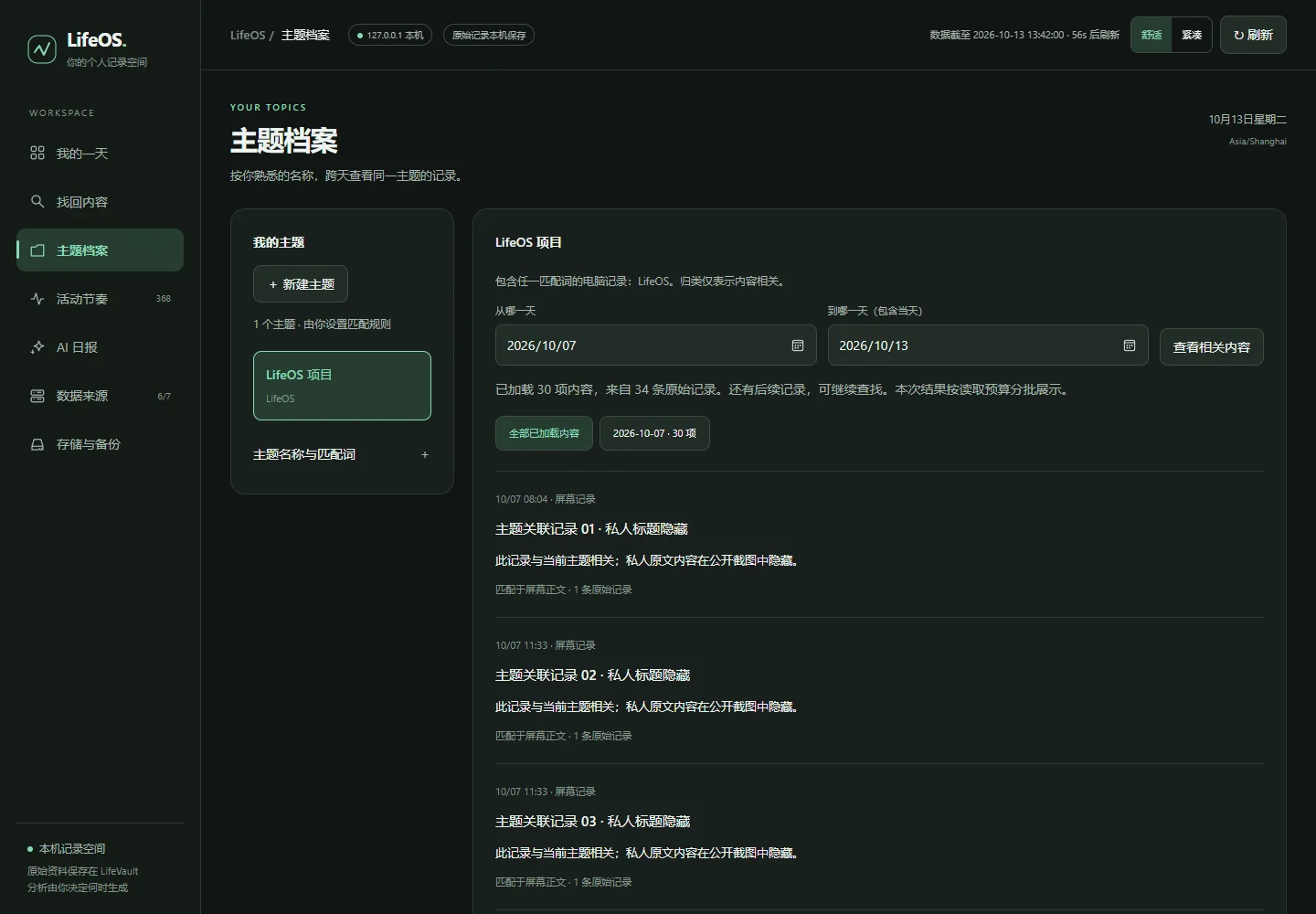Open AI 日报 page
The image size is (1316, 914).
pos(101,346)
